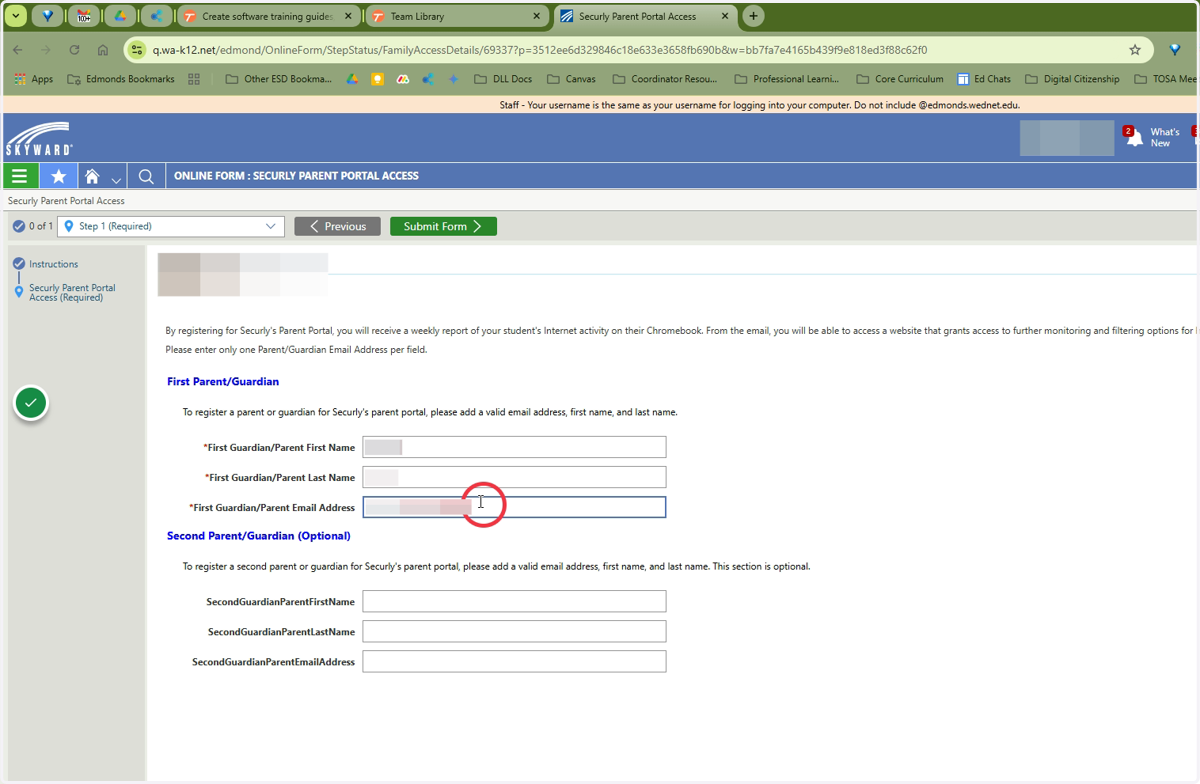The width and height of the screenshot is (1200, 784).
Task: Go to the browser home page
Action: (103, 50)
